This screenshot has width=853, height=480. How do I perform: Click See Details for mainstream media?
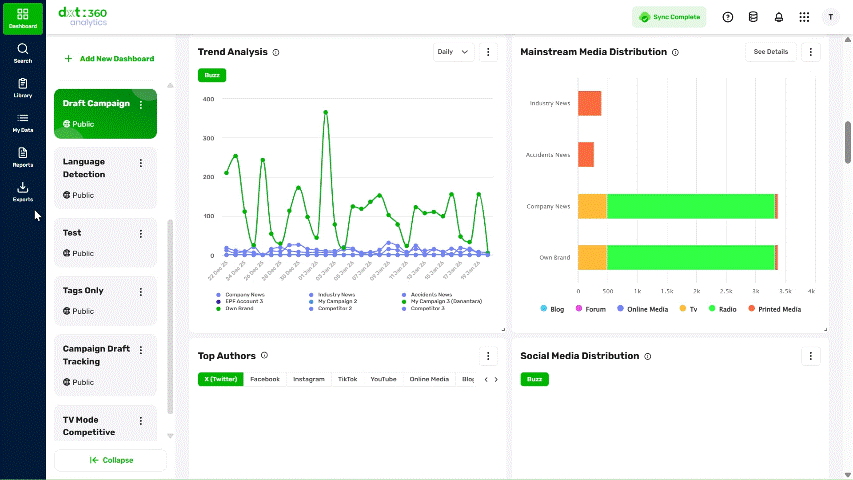[770, 52]
